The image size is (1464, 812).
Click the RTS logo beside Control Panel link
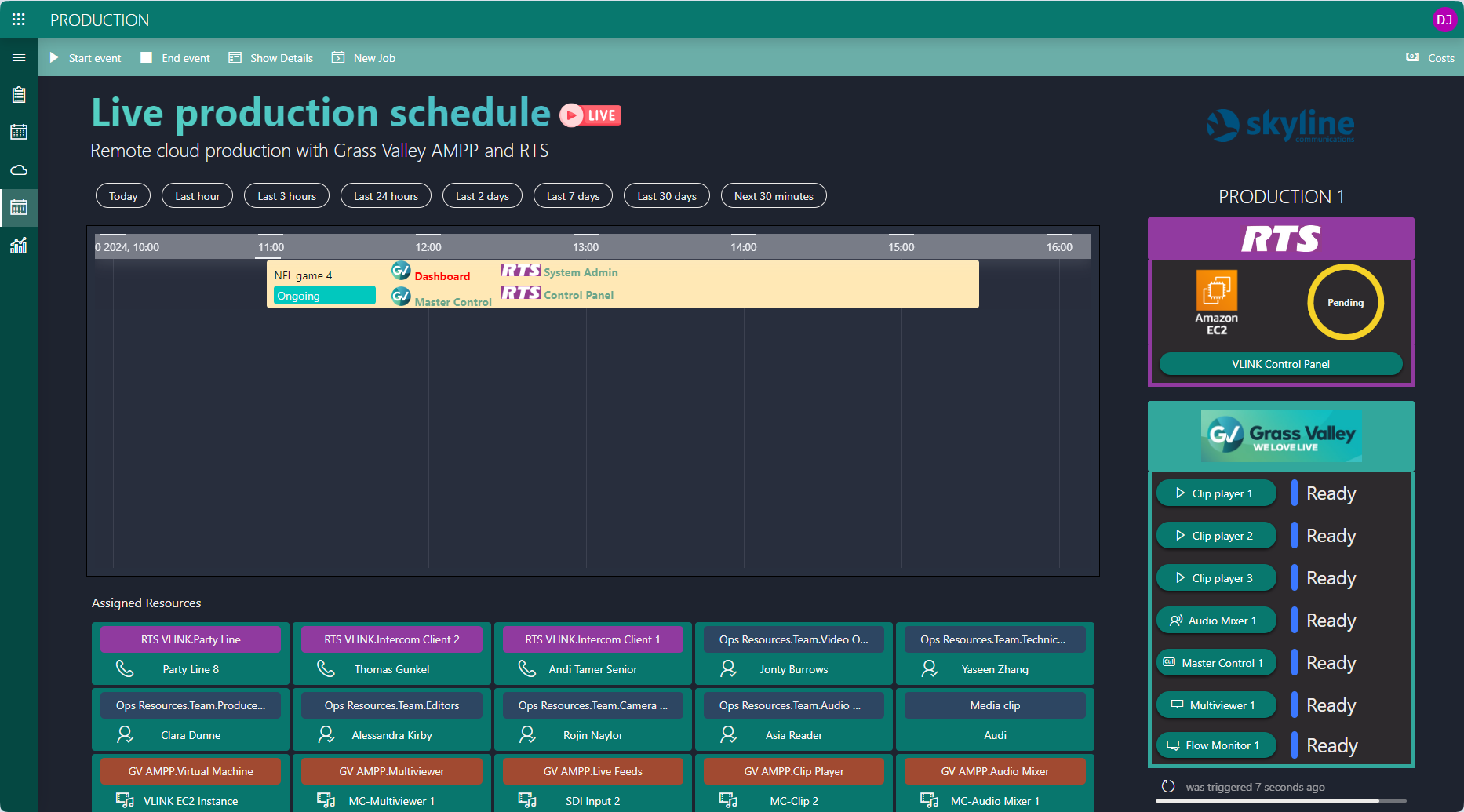click(x=521, y=293)
